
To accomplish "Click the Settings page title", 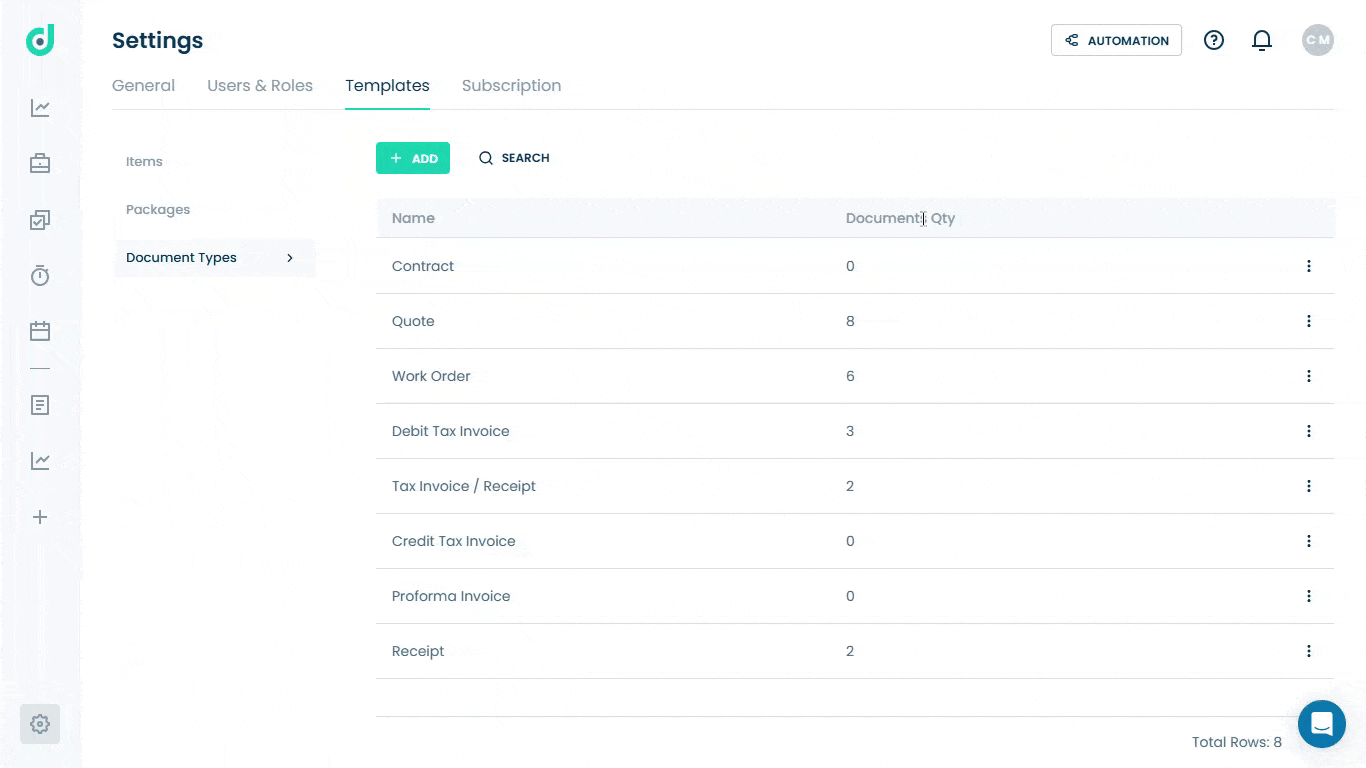I will coord(157,40).
